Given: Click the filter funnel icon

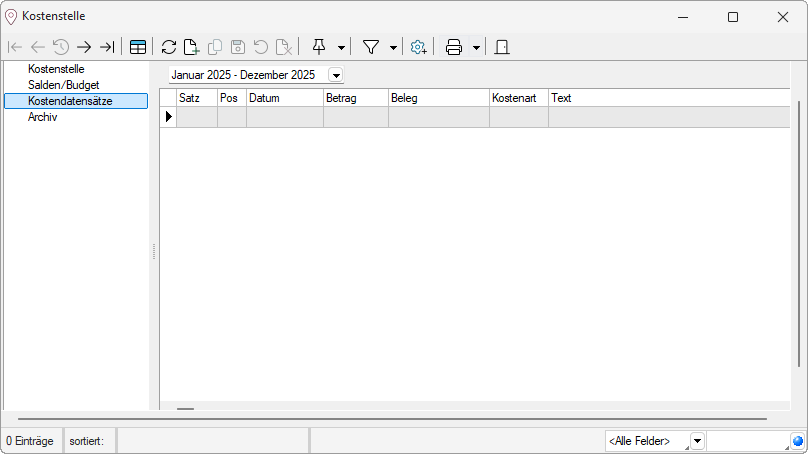Looking at the screenshot, I should [x=371, y=47].
